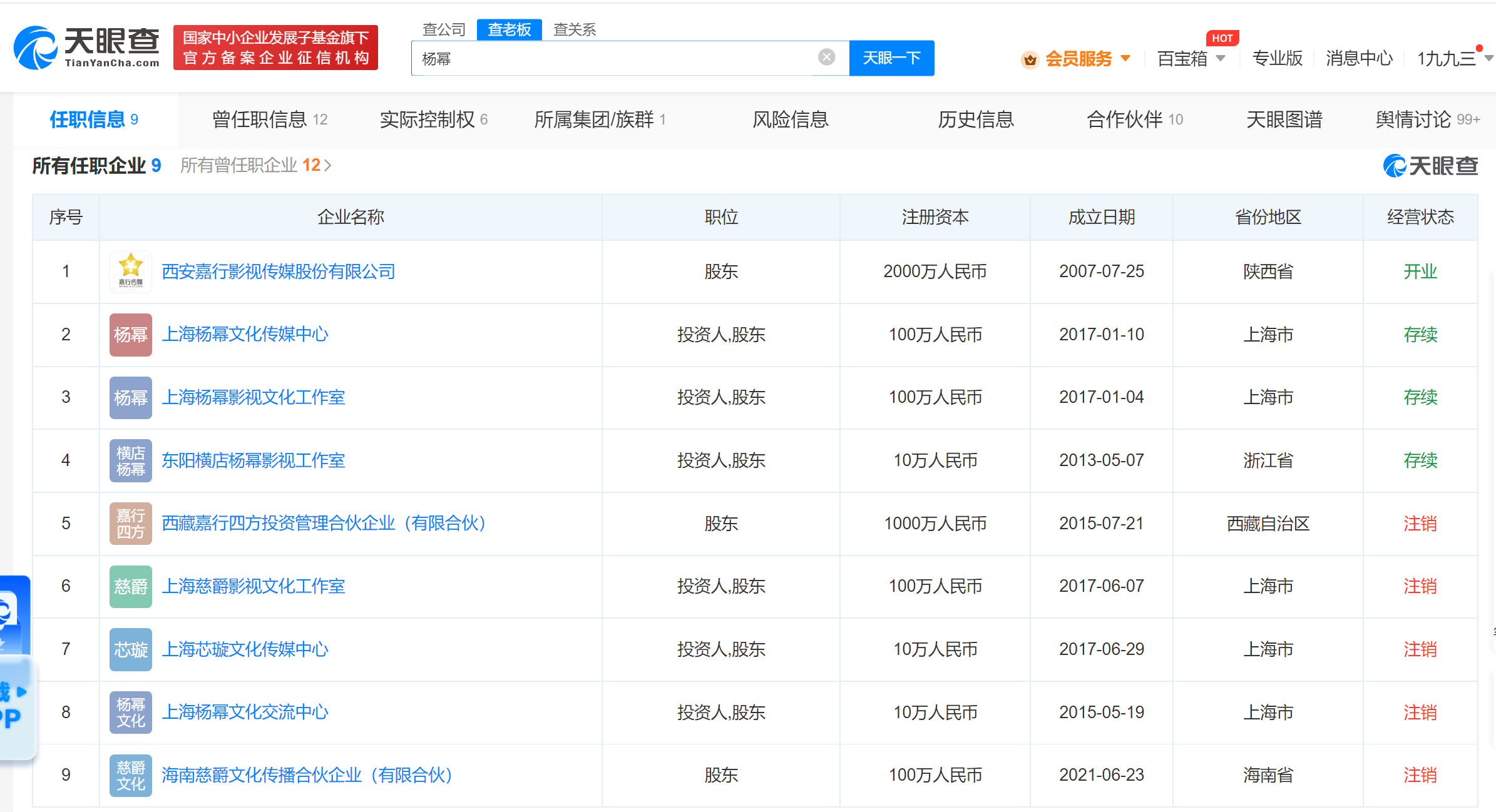Viewport: 1496px width, 812px height.
Task: Clear the search box with X icon
Action: tap(826, 58)
